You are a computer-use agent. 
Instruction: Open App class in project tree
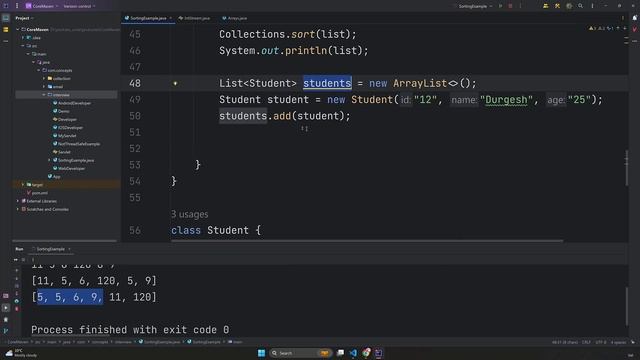(54, 176)
